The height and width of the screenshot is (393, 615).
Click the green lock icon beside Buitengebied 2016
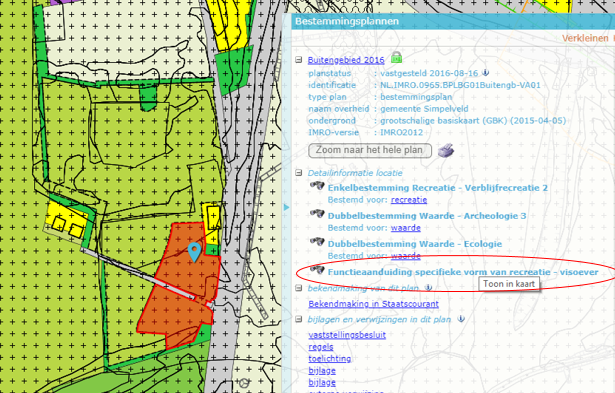(x=396, y=58)
